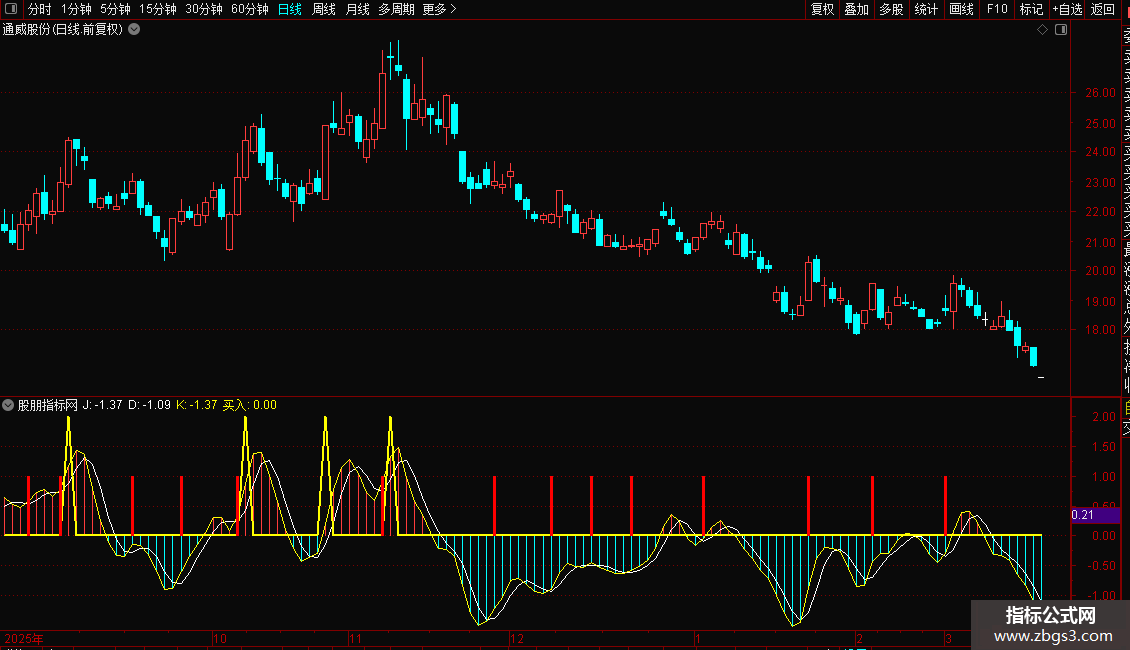Click the 叠加 overlay button
This screenshot has width=1130, height=650.
point(857,9)
